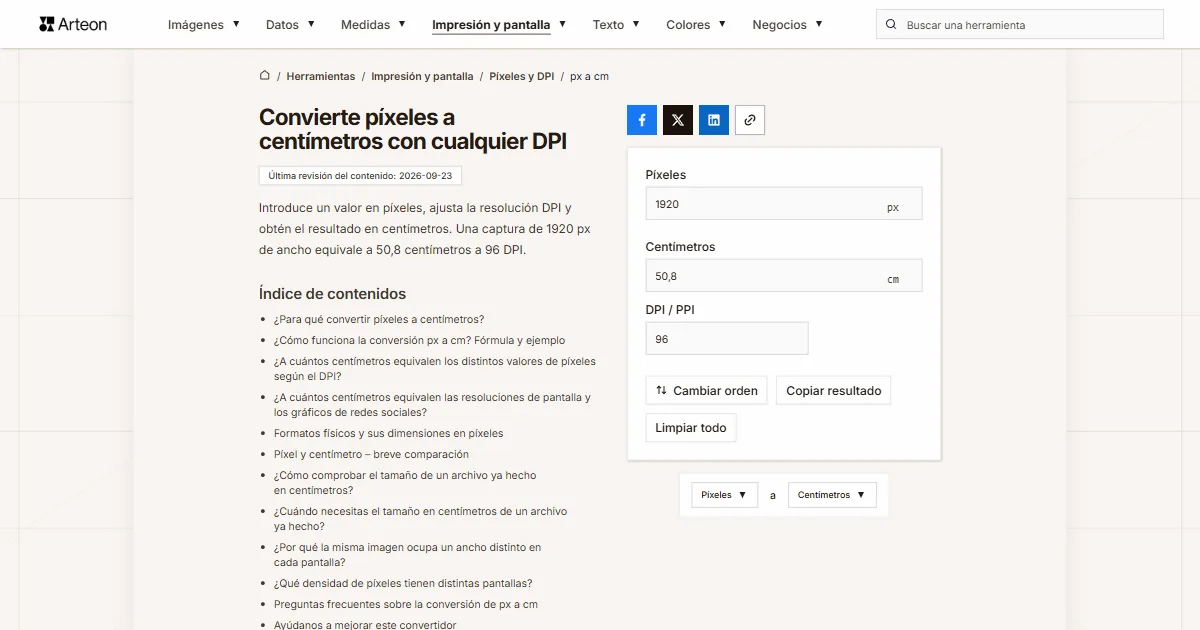Click the Última revisión del contenido date badge
This screenshot has height=630, width=1200.
coord(360,175)
